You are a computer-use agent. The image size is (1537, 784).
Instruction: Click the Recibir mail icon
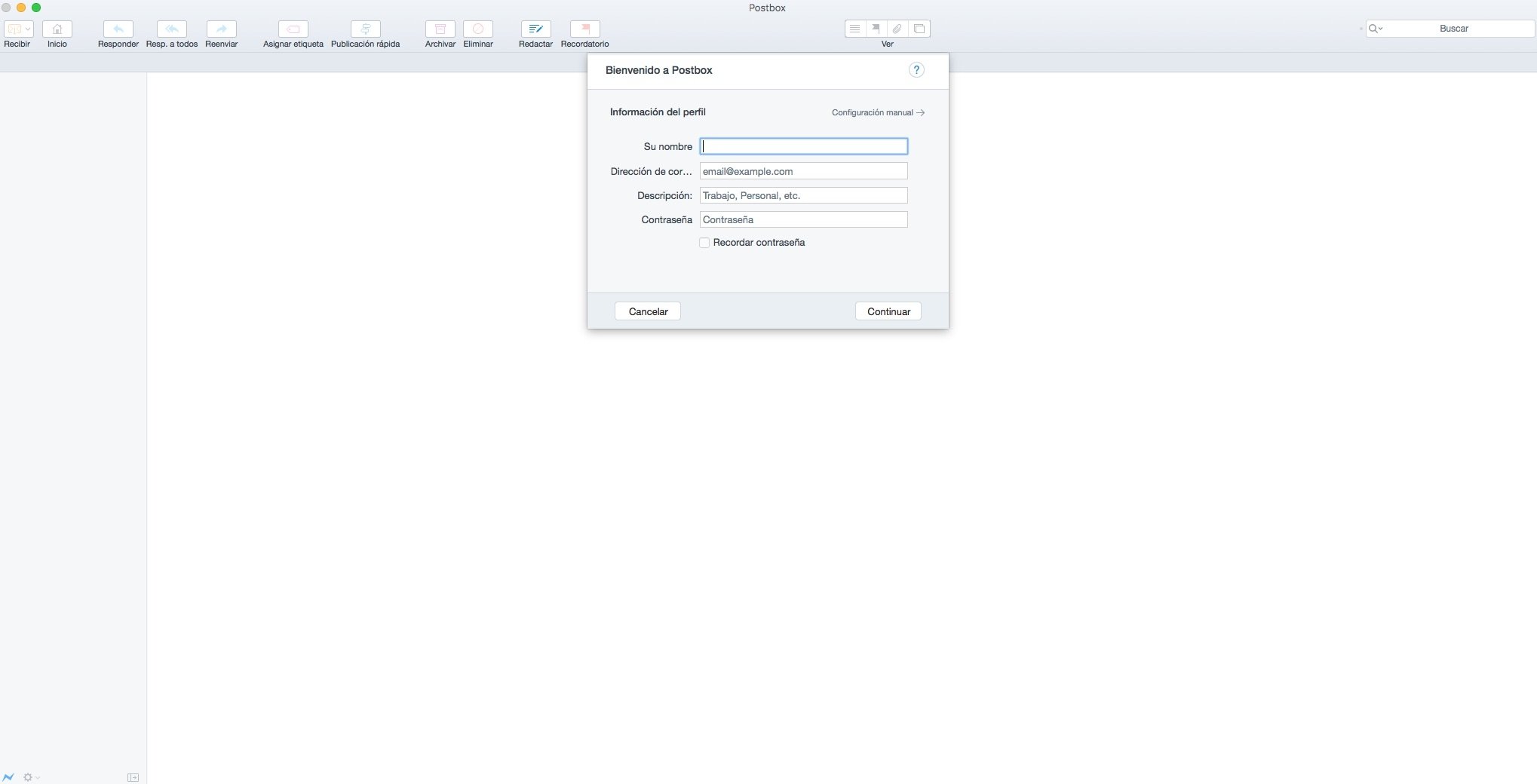14,29
